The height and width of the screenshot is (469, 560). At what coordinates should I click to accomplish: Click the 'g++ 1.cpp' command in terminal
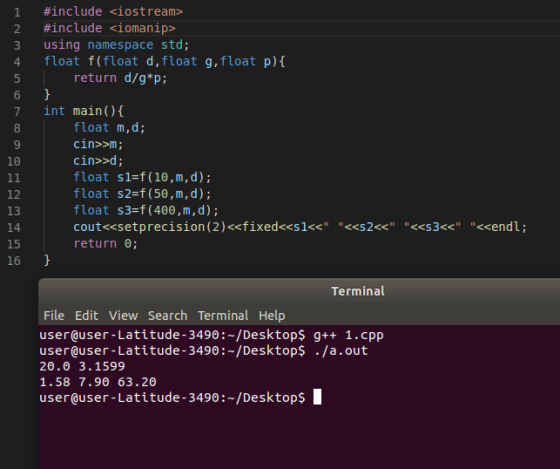(349, 335)
